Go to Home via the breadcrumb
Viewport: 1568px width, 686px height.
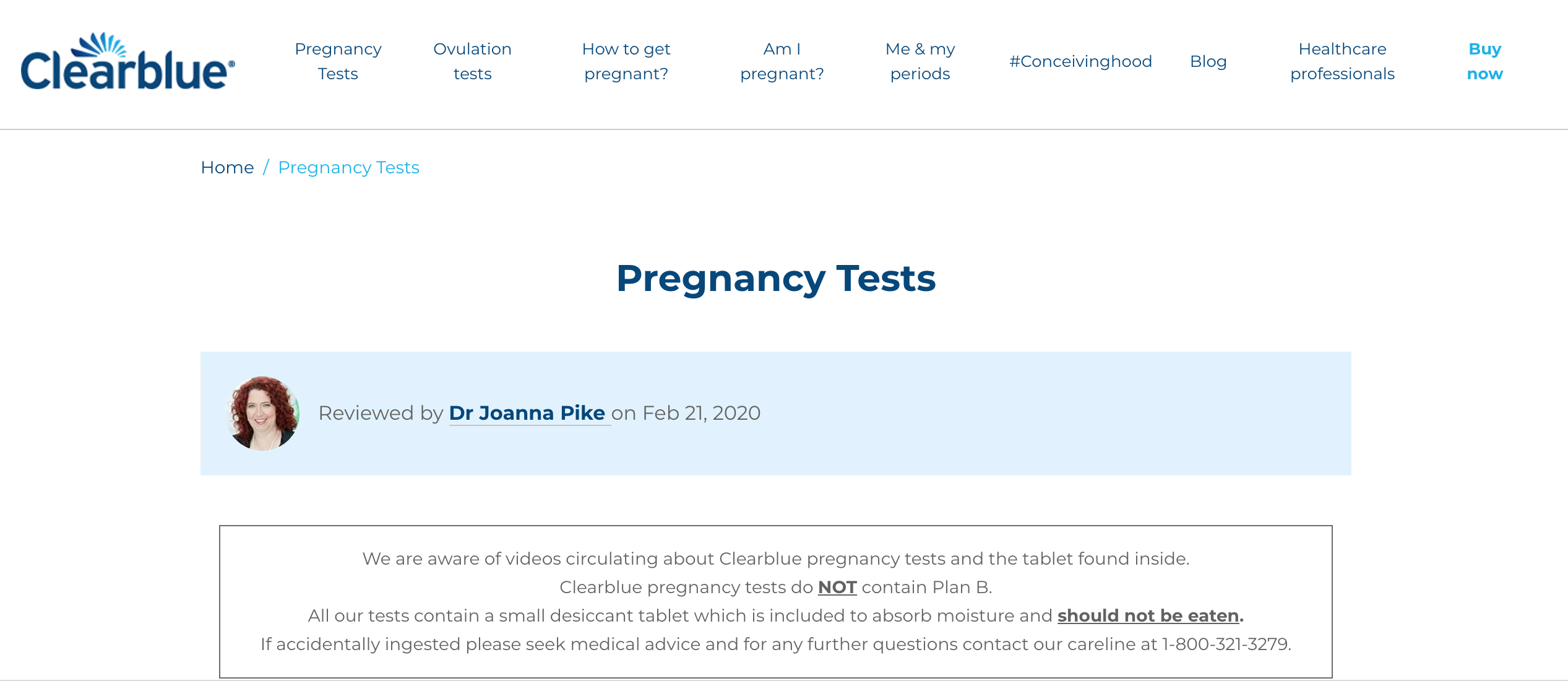click(x=227, y=167)
